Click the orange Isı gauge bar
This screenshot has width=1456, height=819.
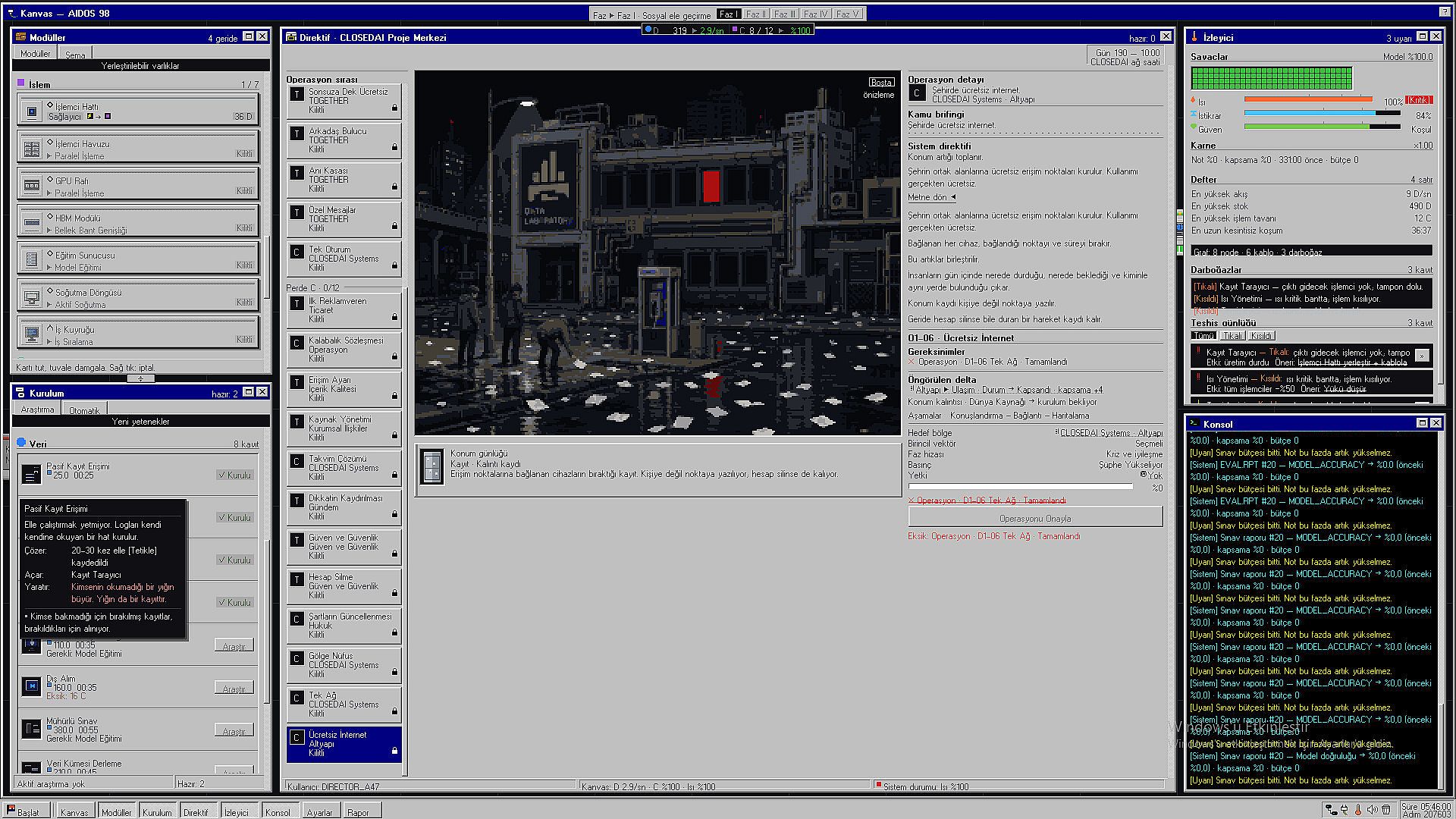1308,99
